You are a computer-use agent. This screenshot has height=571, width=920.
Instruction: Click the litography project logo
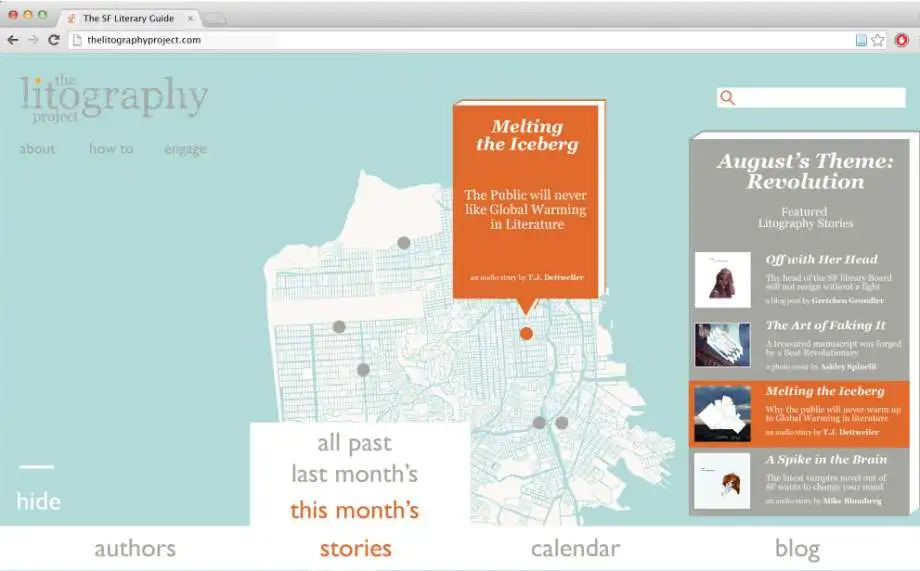[113, 99]
